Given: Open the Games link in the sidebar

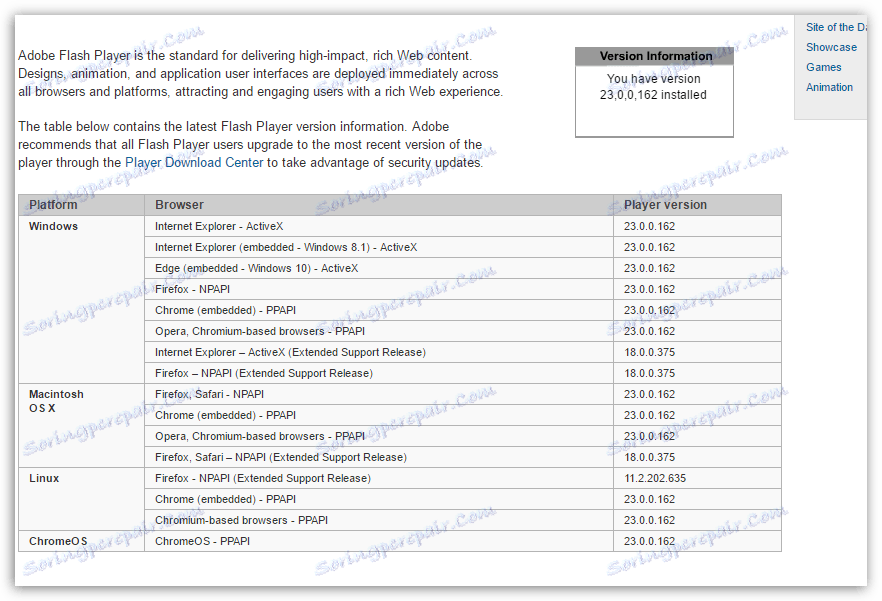Looking at the screenshot, I should pos(823,67).
